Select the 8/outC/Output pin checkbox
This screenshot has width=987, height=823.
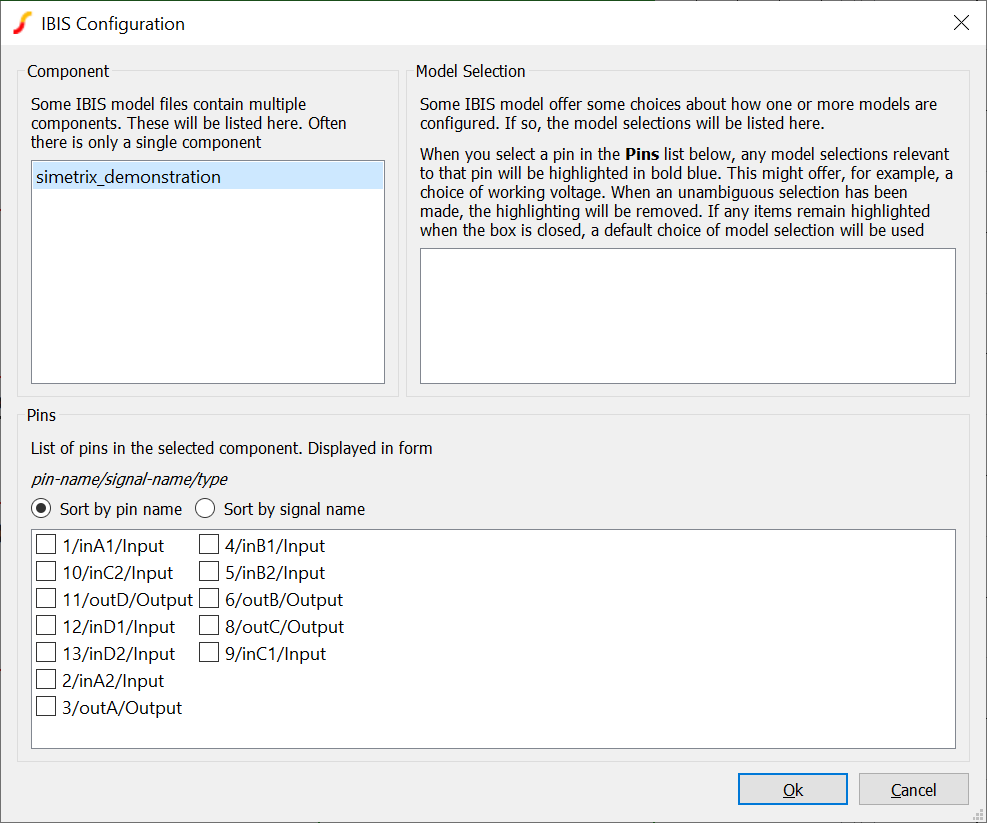pos(209,626)
